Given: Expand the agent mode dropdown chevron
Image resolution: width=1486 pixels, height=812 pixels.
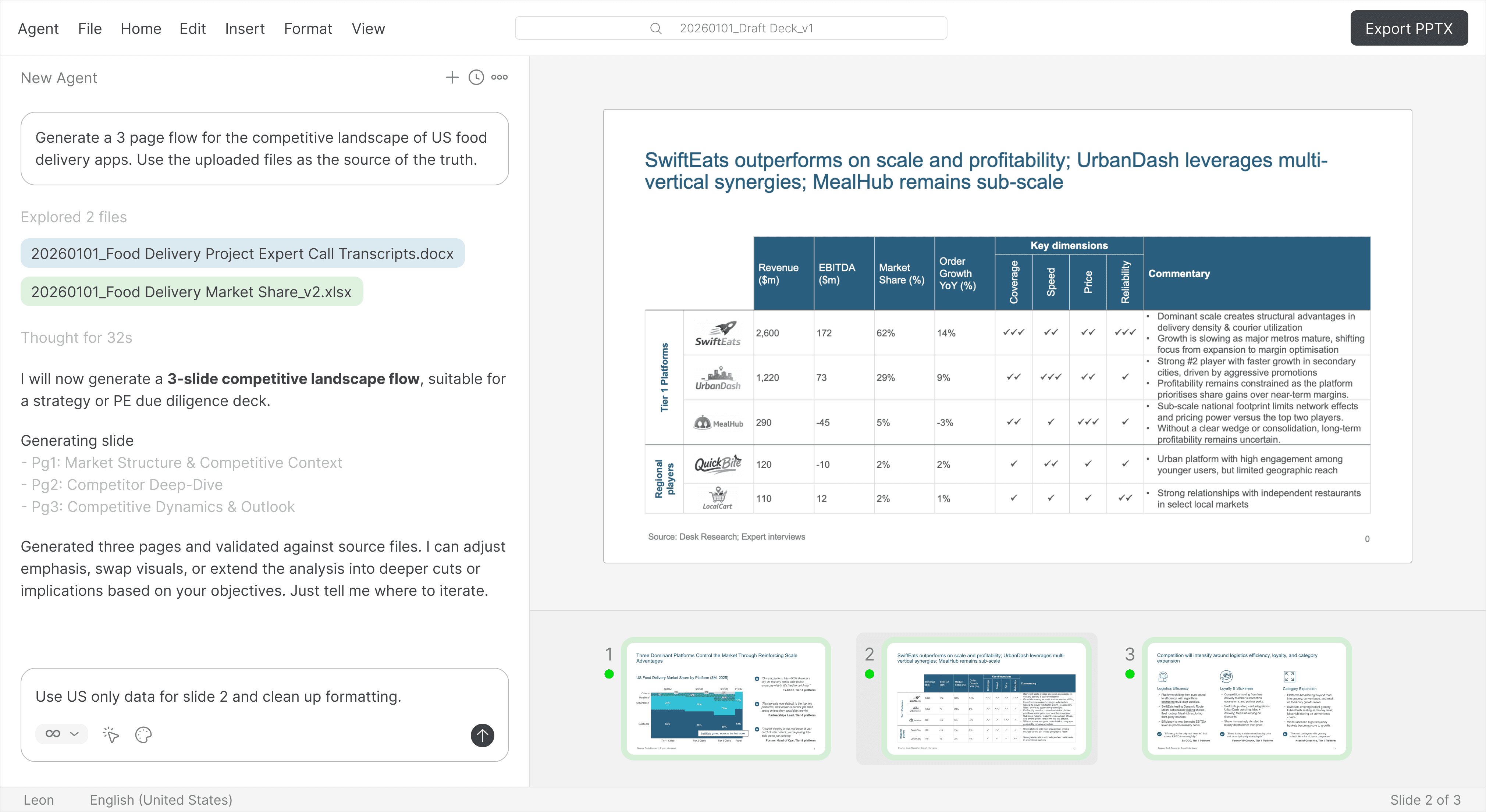Looking at the screenshot, I should click(74, 734).
